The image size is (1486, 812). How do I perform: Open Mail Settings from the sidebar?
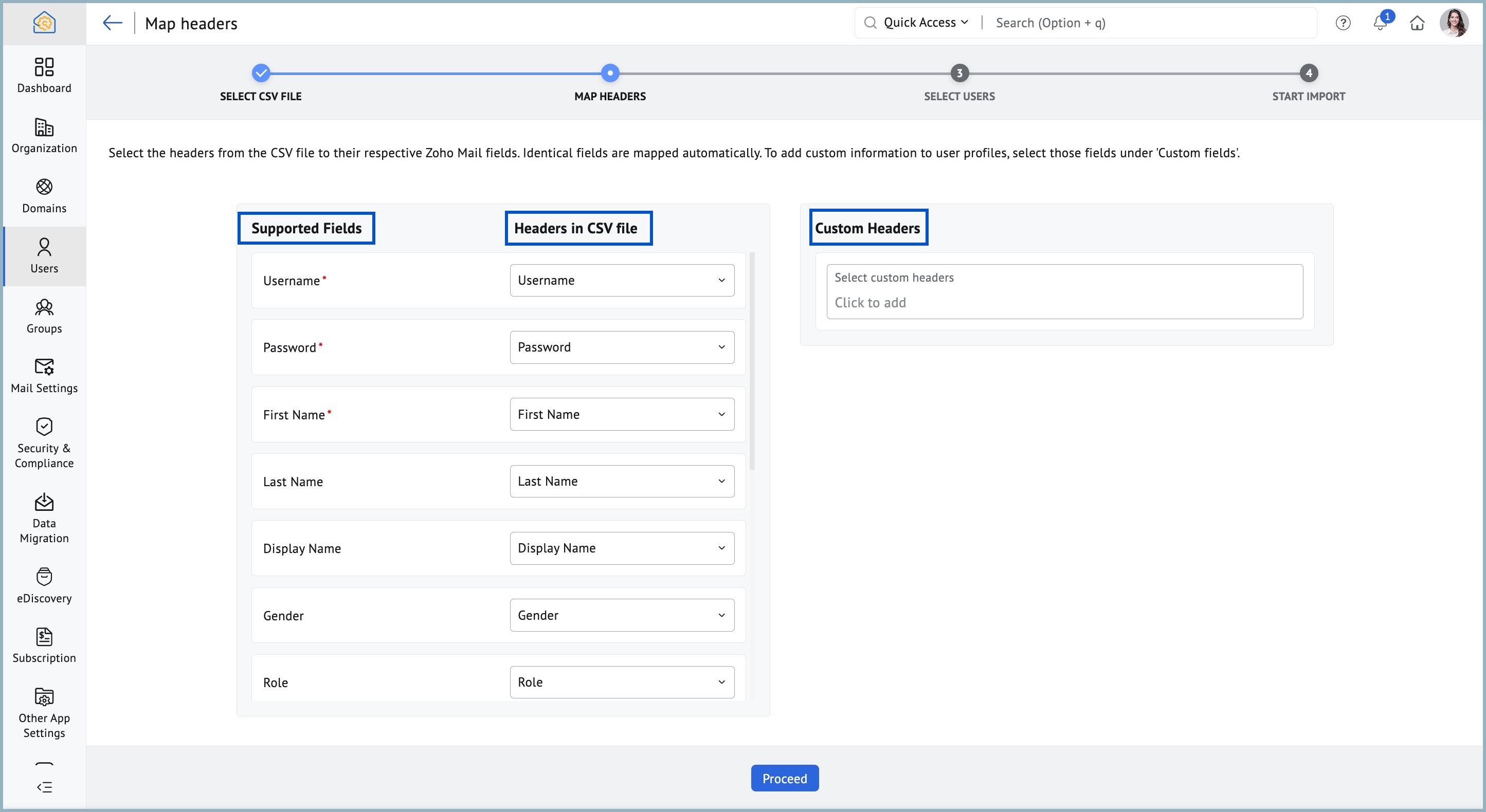click(x=44, y=376)
